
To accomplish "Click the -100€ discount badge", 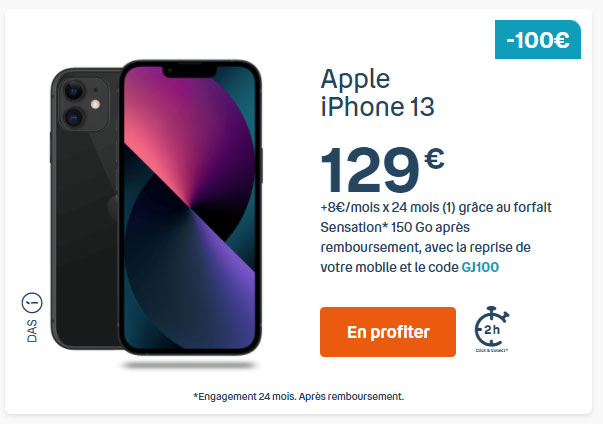I will point(538,40).
